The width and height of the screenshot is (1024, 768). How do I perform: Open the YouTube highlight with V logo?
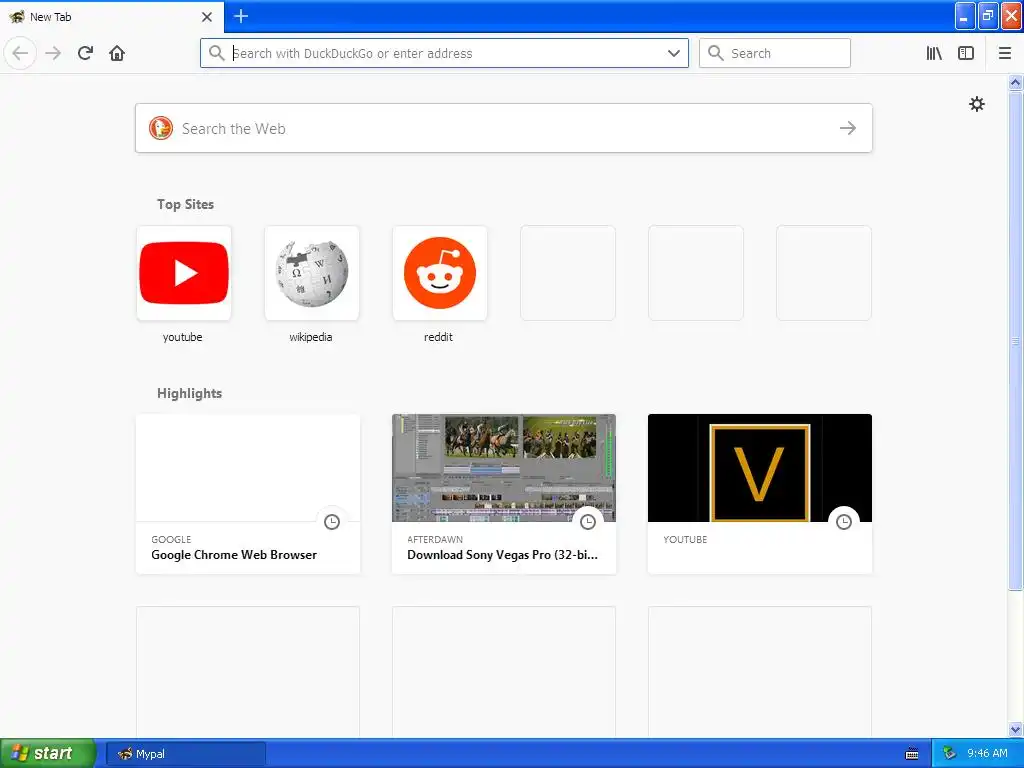pyautogui.click(x=760, y=494)
